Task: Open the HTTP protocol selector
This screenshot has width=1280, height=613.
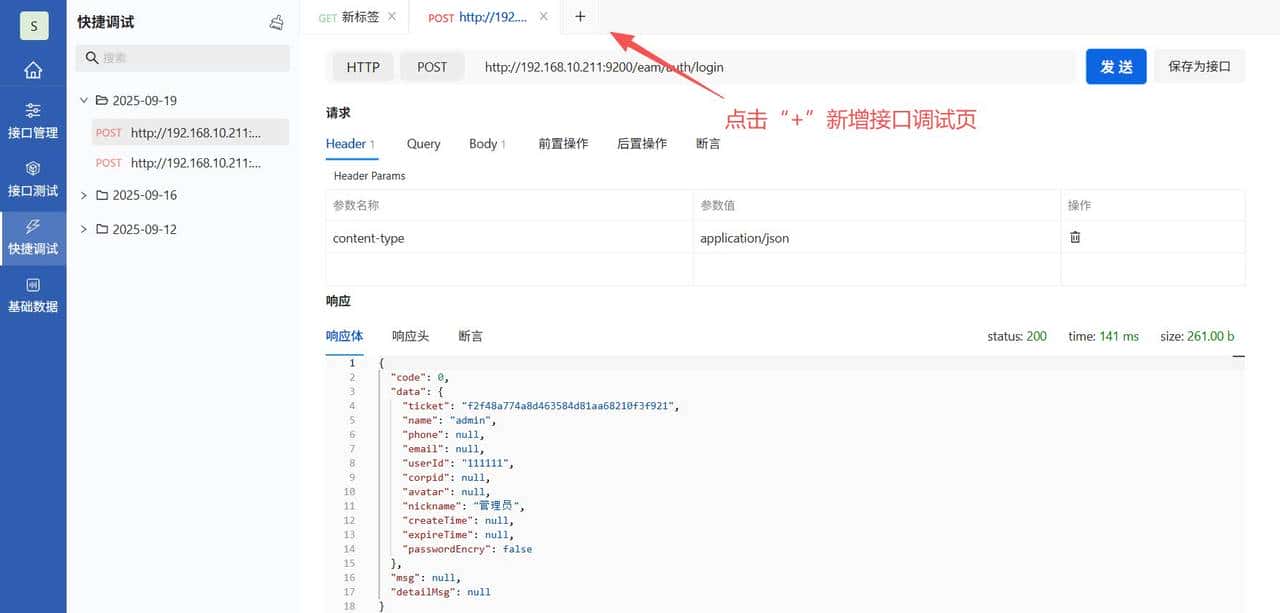Action: click(x=362, y=67)
